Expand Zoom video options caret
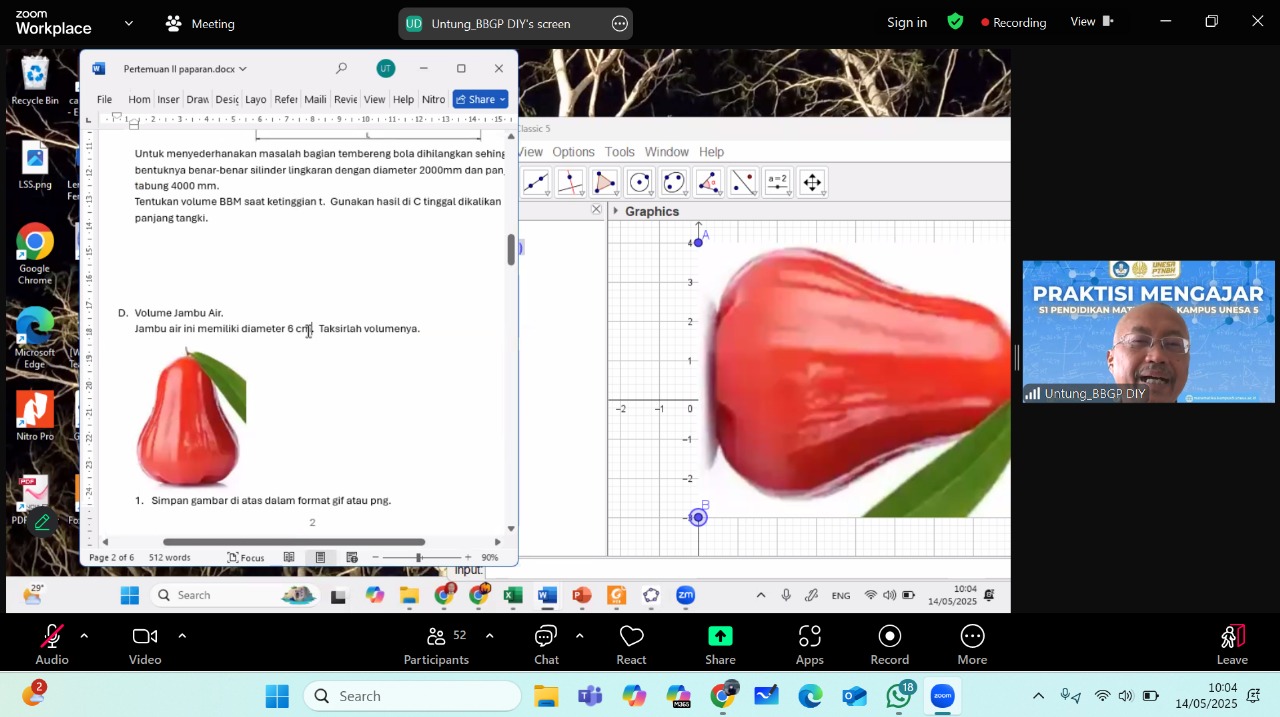Image resolution: width=1280 pixels, height=717 pixels. point(182,635)
